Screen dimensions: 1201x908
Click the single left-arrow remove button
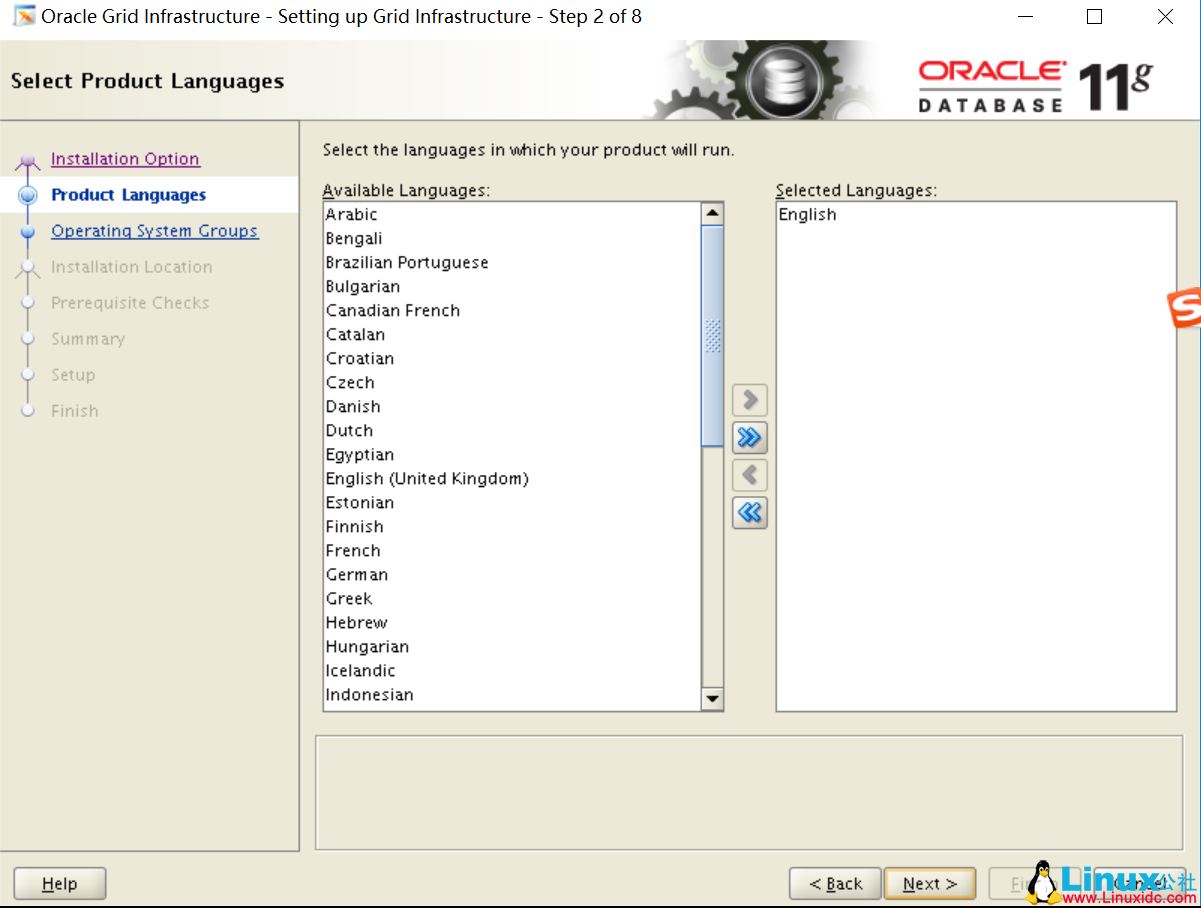click(749, 475)
